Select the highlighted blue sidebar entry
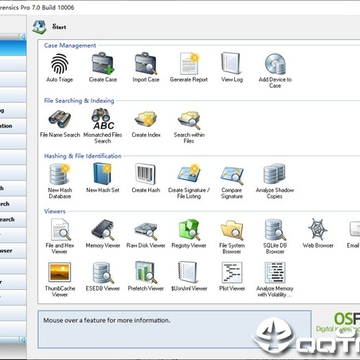 [x=13, y=48]
